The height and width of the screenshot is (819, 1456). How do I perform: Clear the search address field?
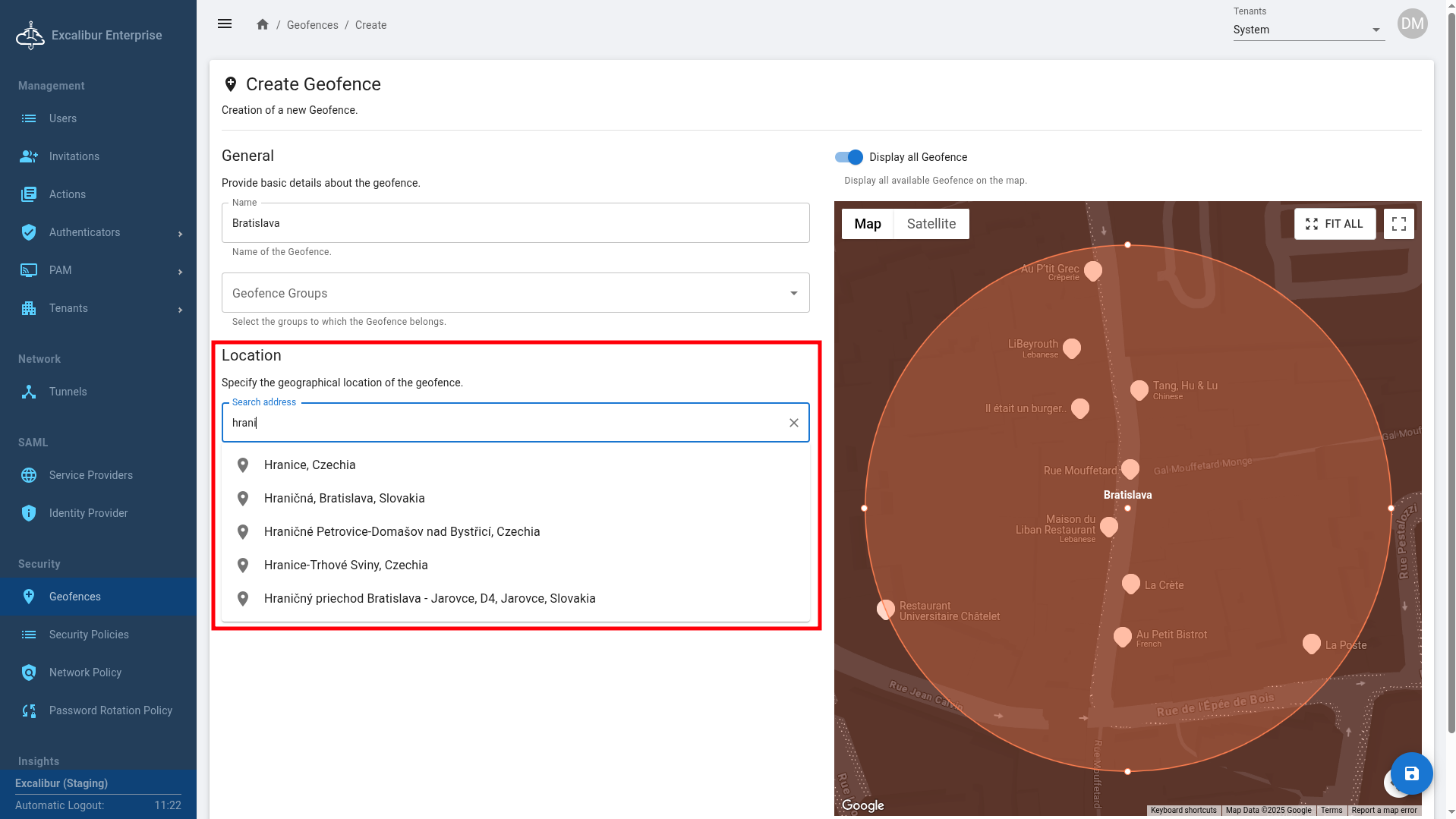pyautogui.click(x=793, y=423)
